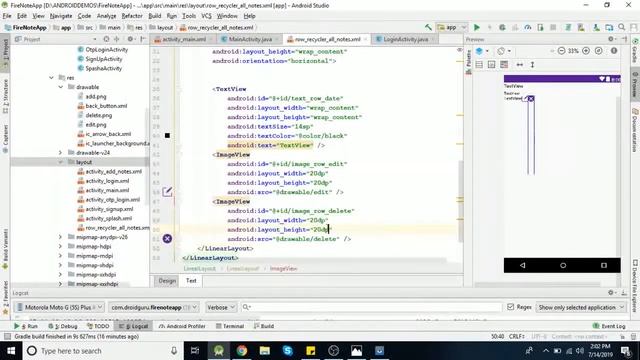640x360 pixels.
Task: Open the com.droidguru.firenoteapp process dropdown
Action: coord(154,307)
